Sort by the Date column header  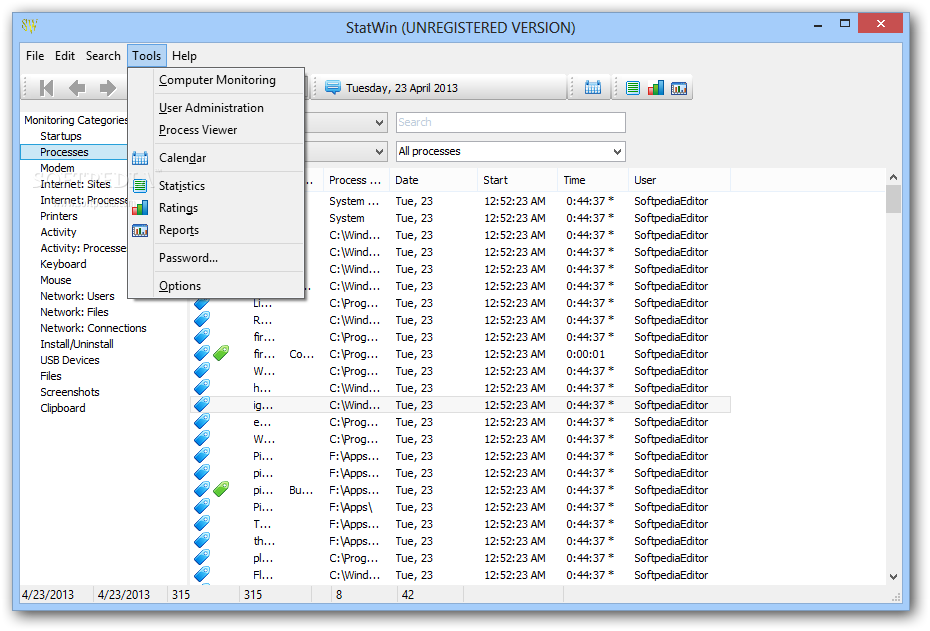(434, 180)
